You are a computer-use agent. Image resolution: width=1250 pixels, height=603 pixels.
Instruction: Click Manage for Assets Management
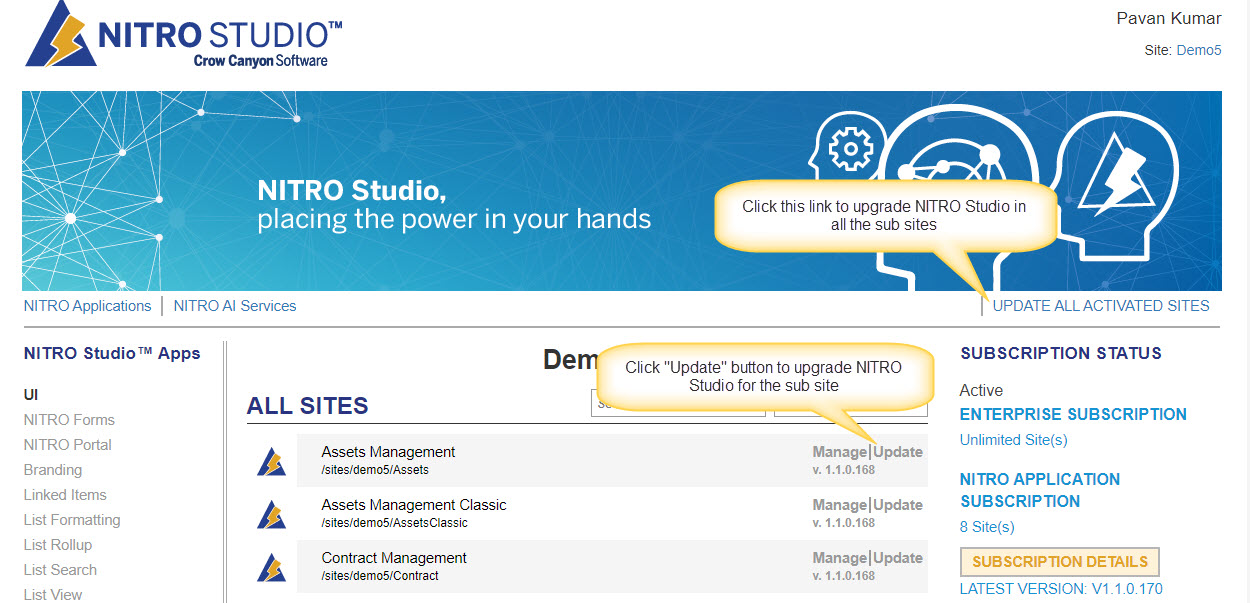(x=839, y=452)
